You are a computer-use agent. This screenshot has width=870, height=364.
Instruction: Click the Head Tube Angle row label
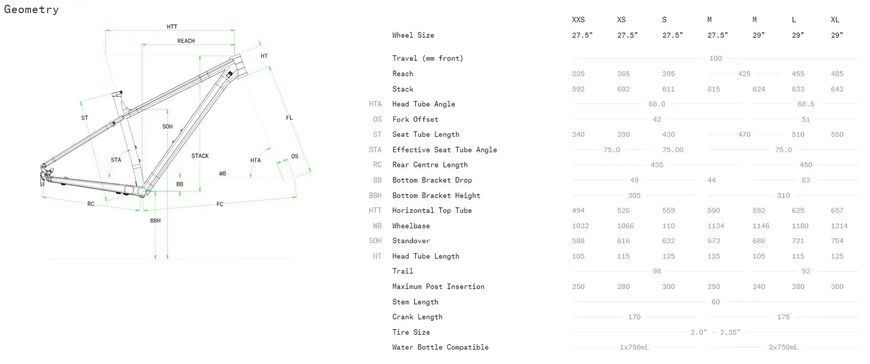[423, 104]
